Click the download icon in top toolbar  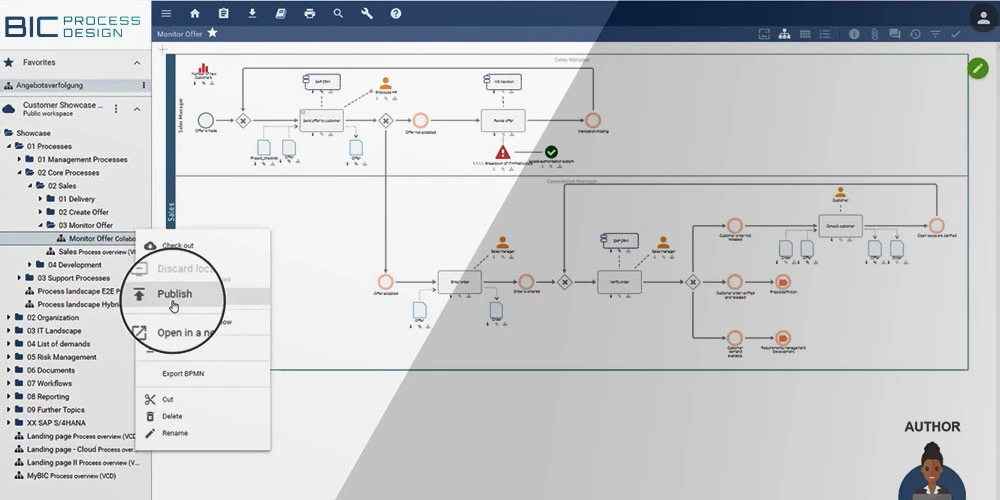pos(252,13)
